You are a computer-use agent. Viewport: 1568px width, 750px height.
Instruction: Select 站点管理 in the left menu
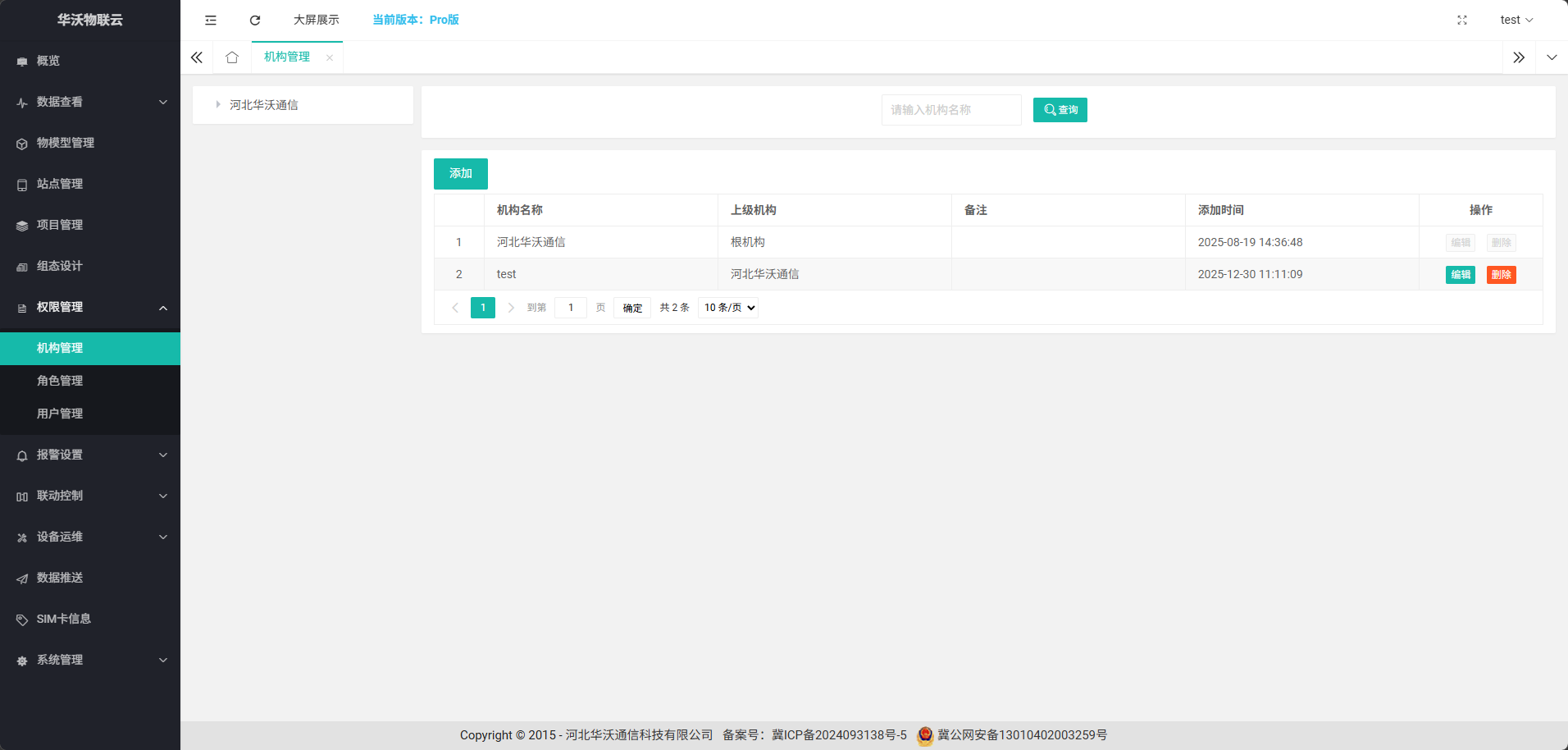59,184
